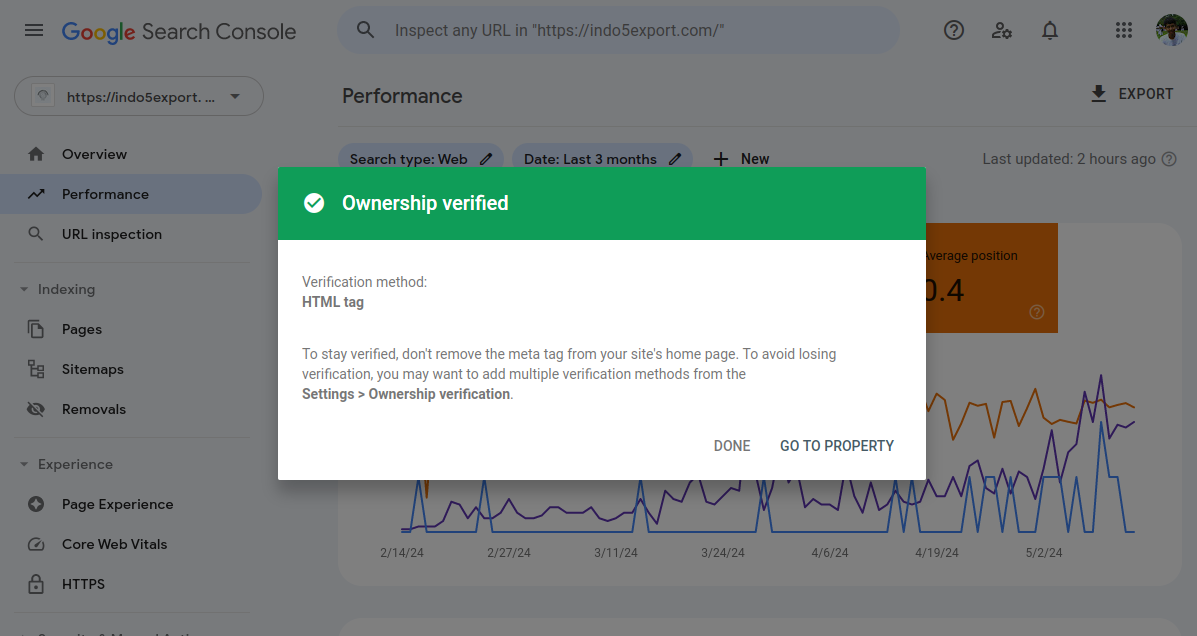1197x636 pixels.
Task: Click Search type: Web filter chip
Action: tap(421, 159)
